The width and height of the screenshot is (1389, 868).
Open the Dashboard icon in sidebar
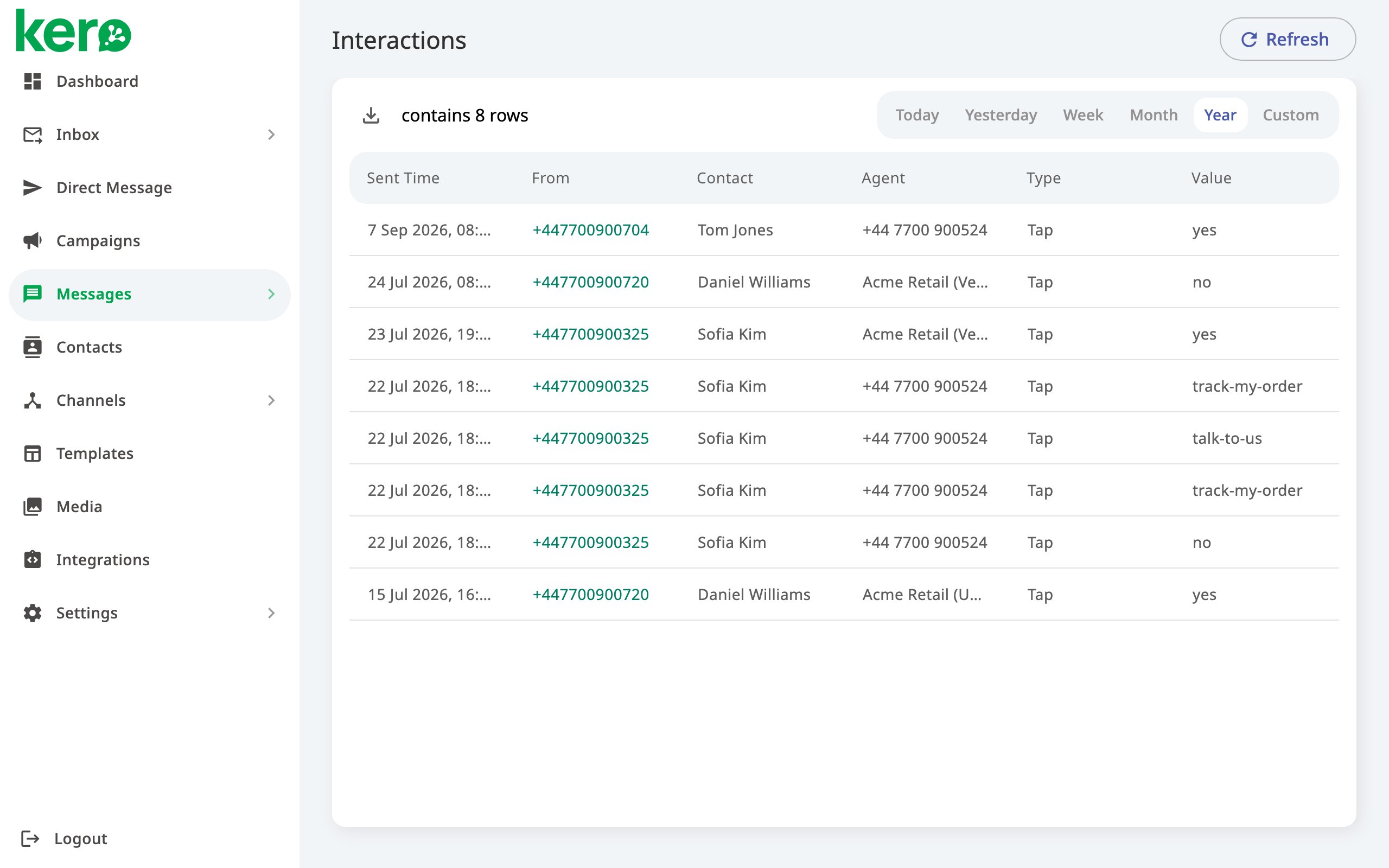[x=33, y=81]
